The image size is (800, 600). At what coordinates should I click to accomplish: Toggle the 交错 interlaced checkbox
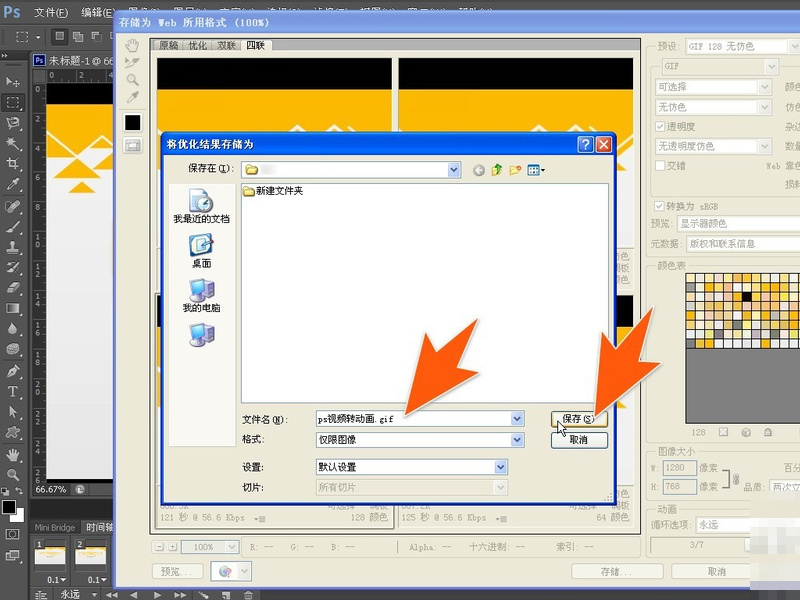pos(660,166)
